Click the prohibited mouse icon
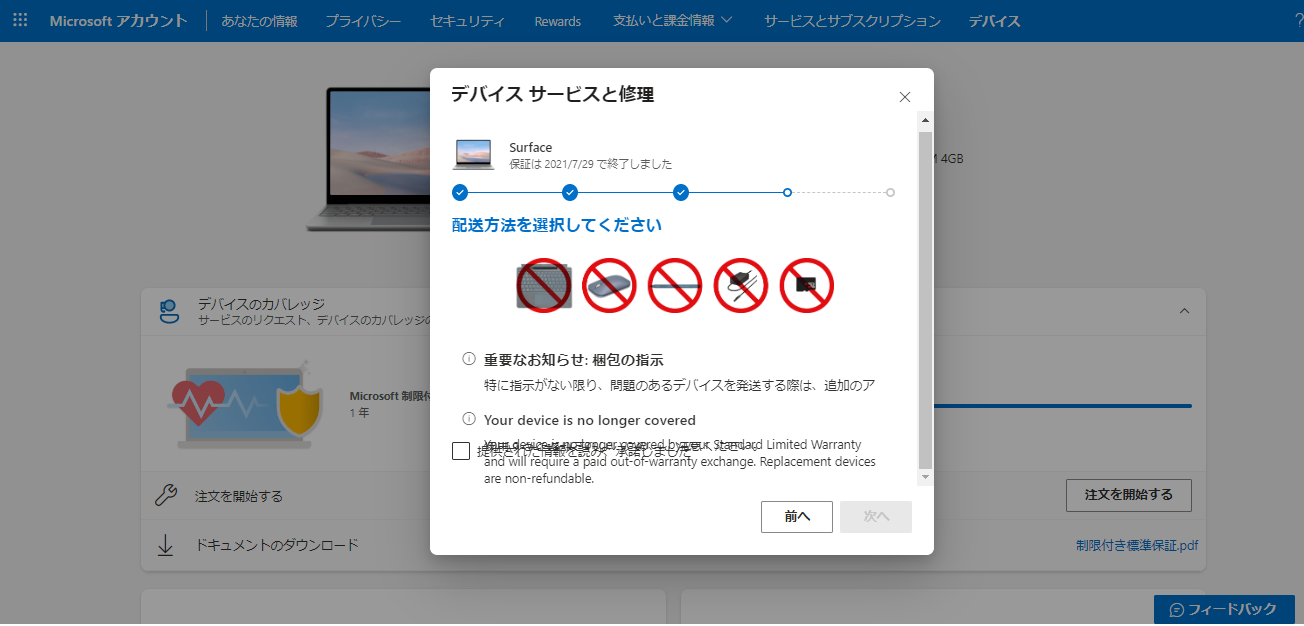Viewport: 1304px width, 626px height. click(x=609, y=285)
